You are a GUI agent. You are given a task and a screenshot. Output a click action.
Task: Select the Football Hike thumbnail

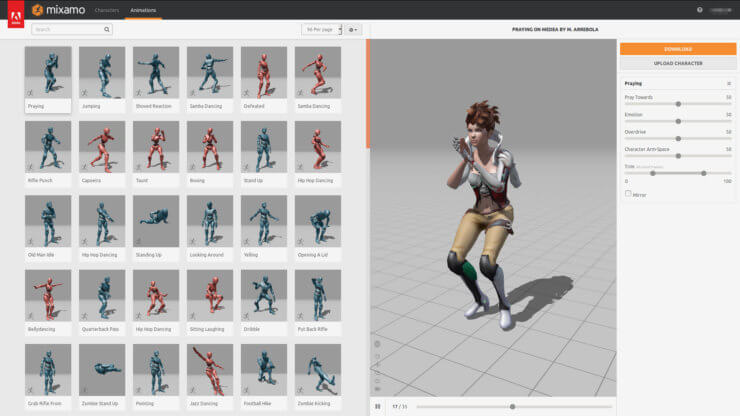264,370
